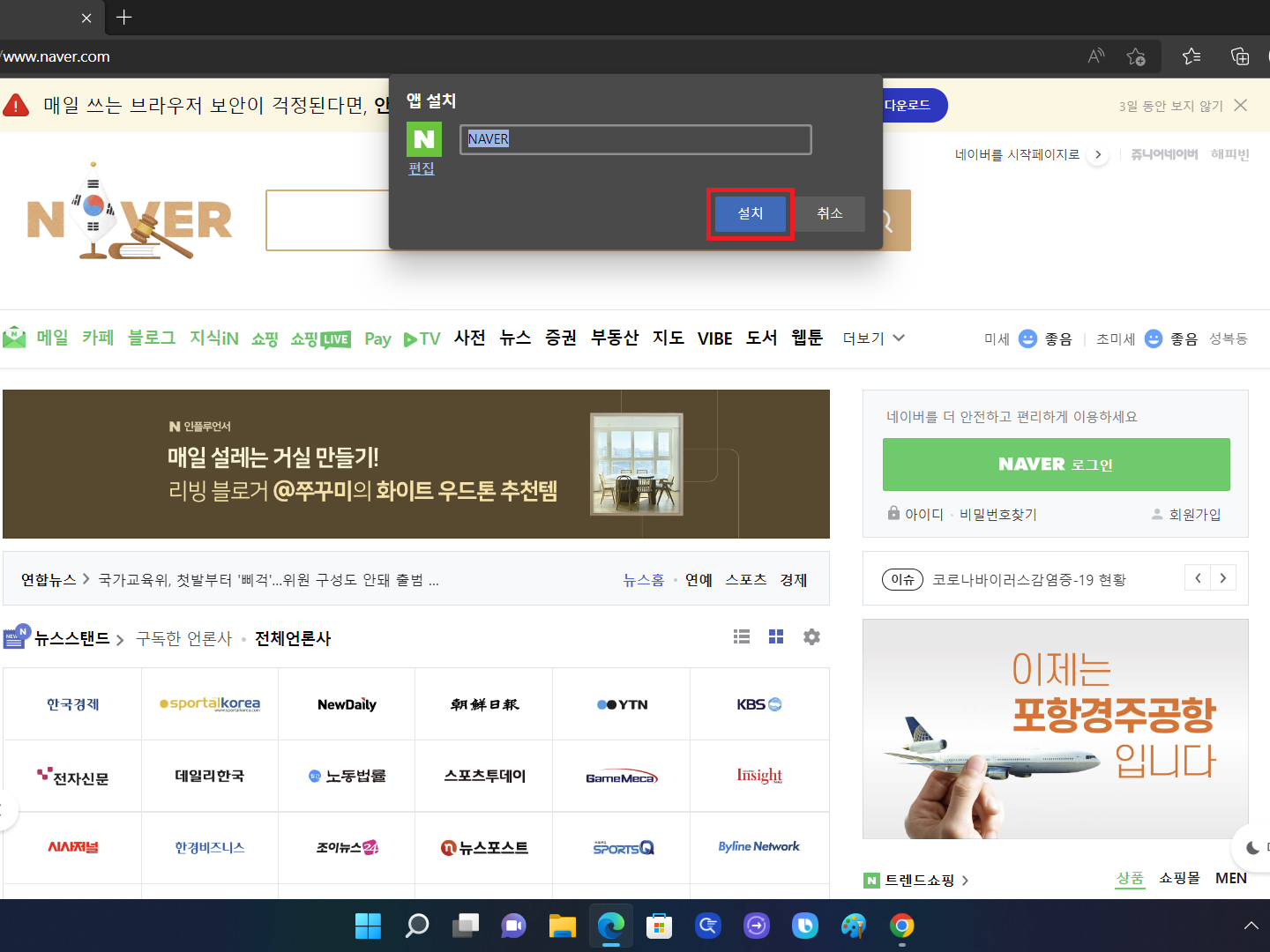Click the red warning icon in banner
Image resolution: width=1270 pixels, height=952 pixels.
click(x=16, y=105)
